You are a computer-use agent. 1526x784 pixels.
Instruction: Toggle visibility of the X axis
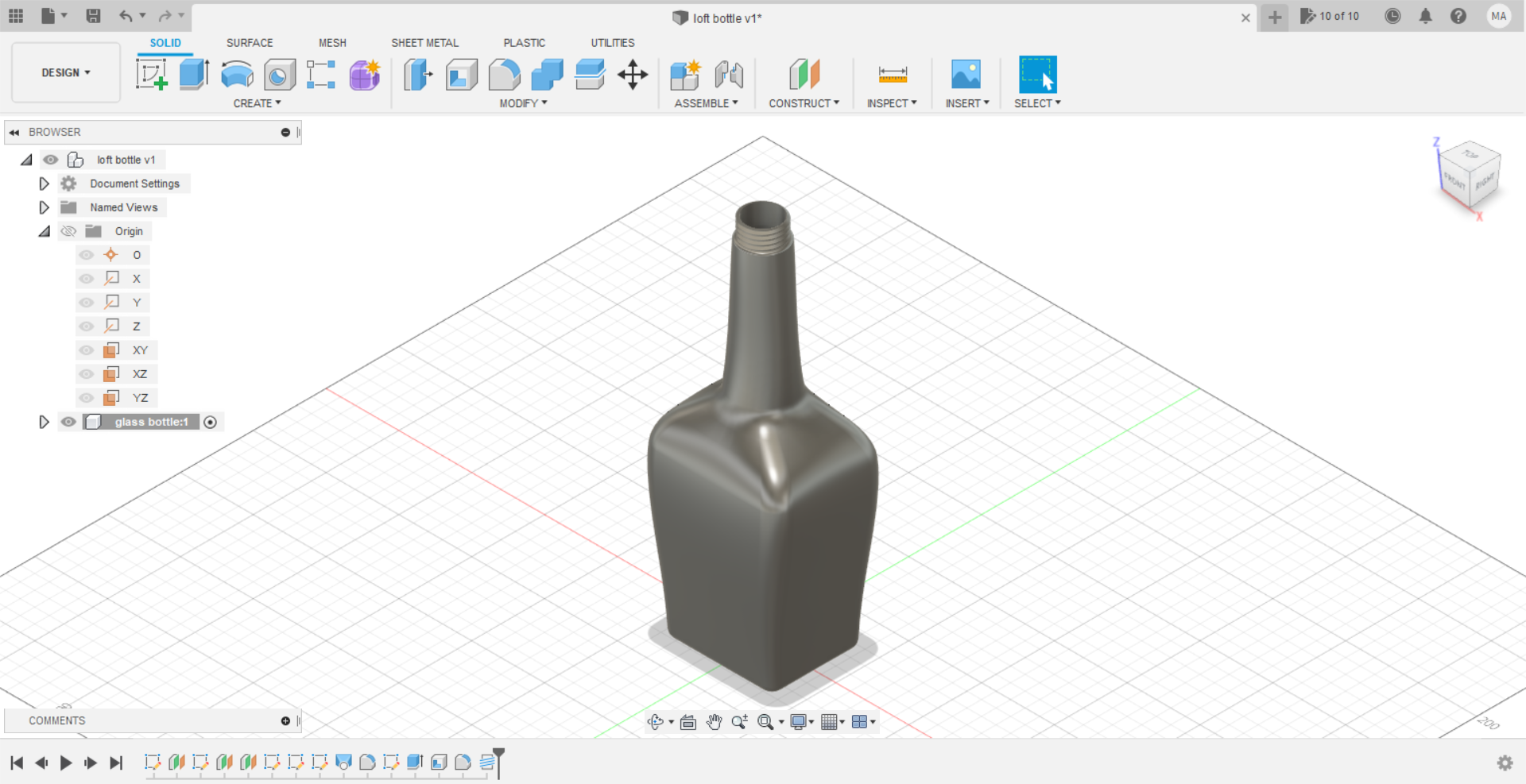pyautogui.click(x=87, y=279)
